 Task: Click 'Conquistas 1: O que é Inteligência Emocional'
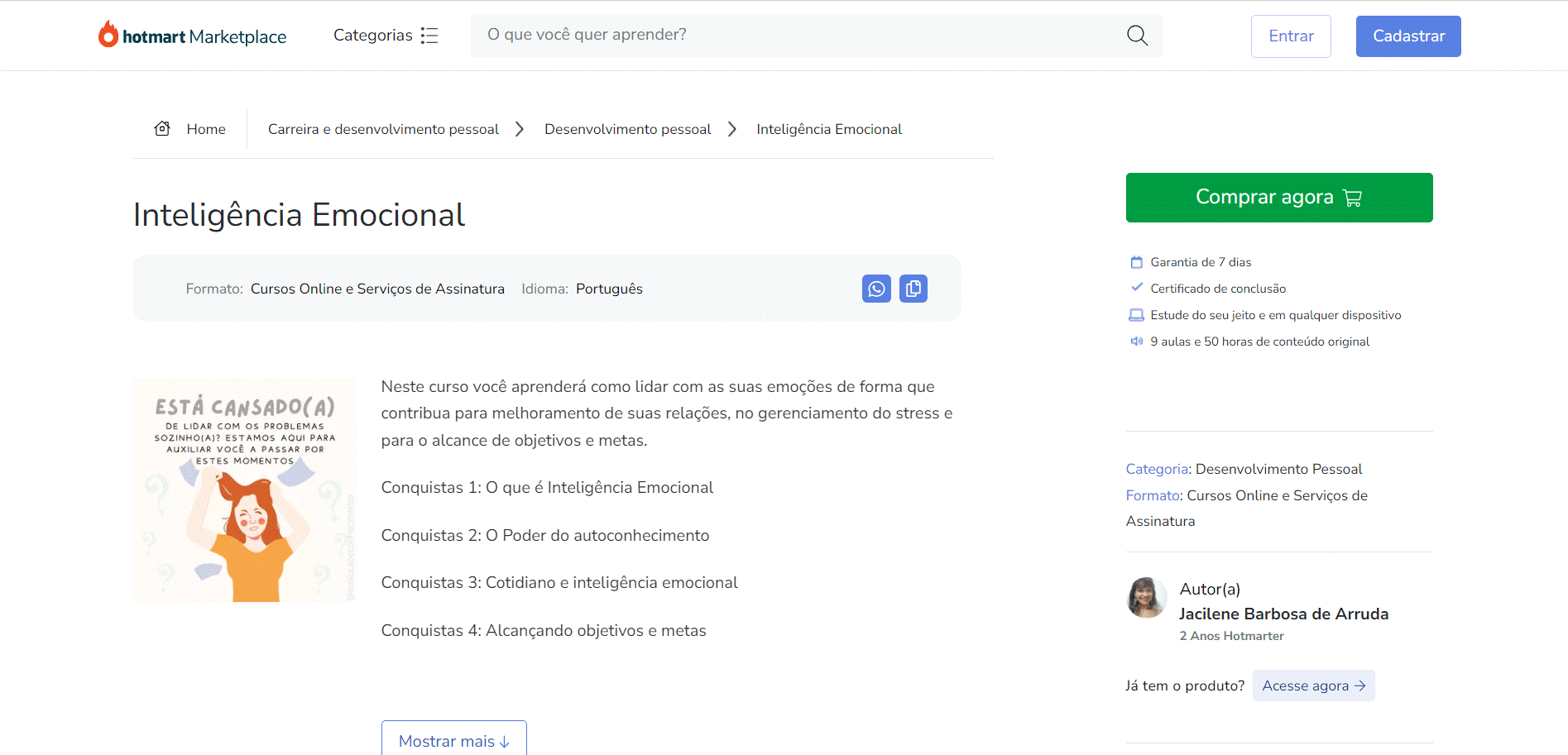[547, 488]
